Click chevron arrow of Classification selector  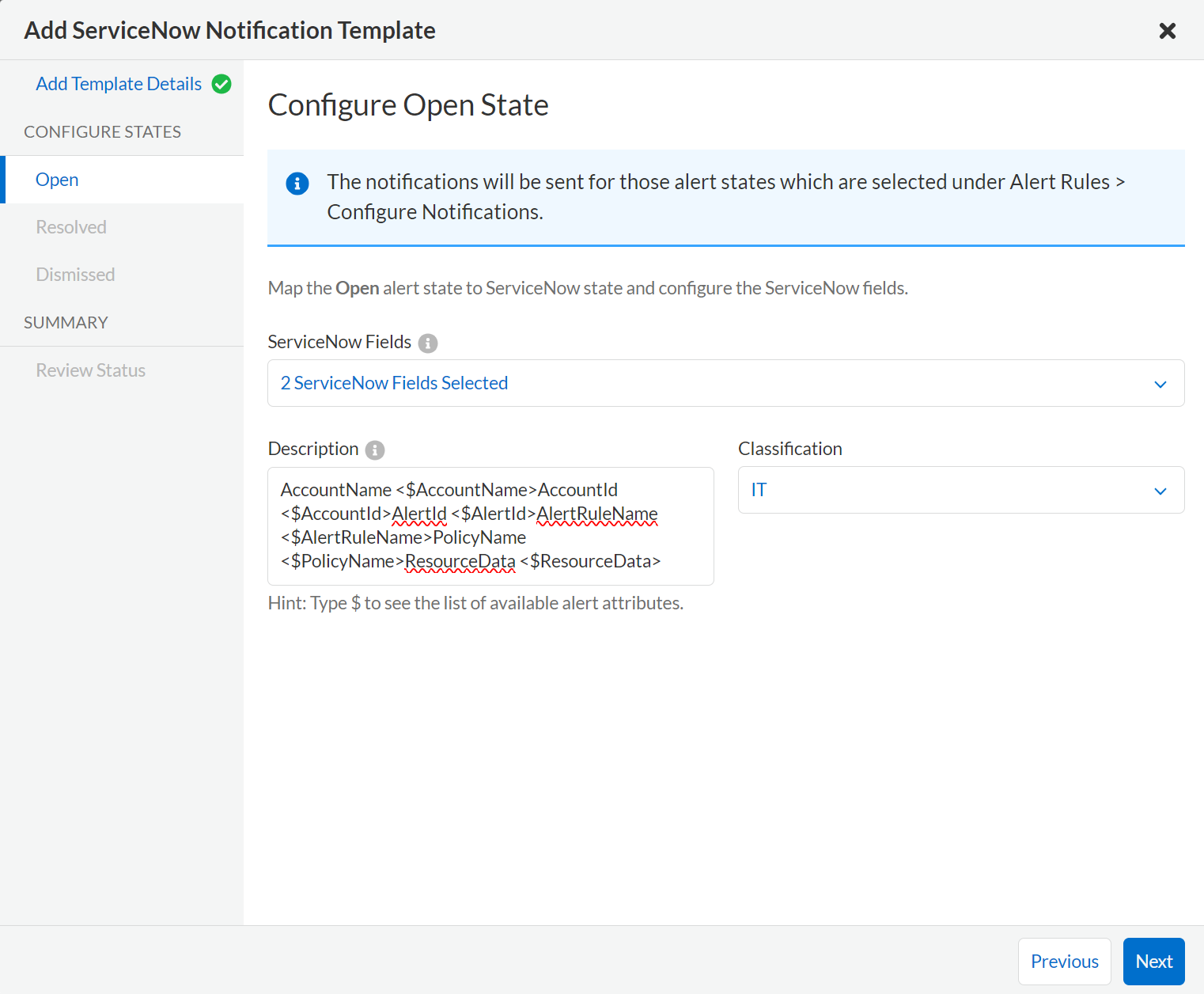pos(1160,491)
